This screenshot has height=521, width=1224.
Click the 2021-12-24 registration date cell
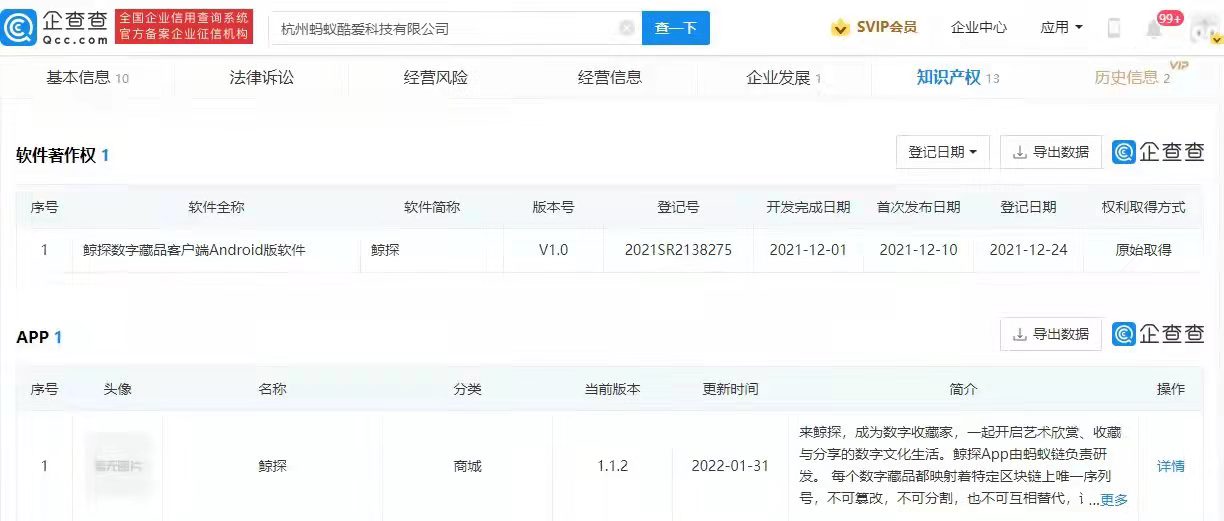pos(1028,250)
